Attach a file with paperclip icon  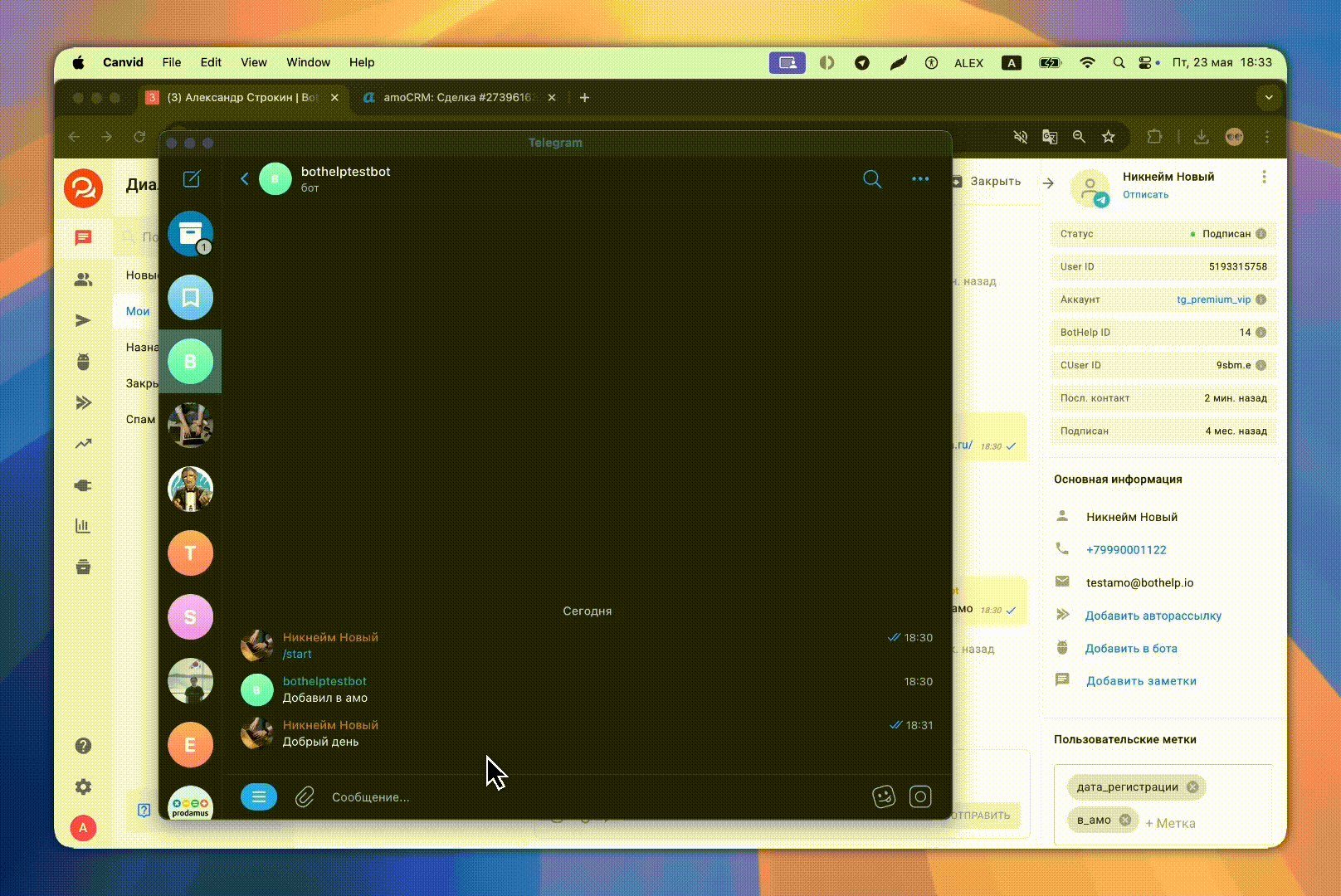(x=305, y=796)
